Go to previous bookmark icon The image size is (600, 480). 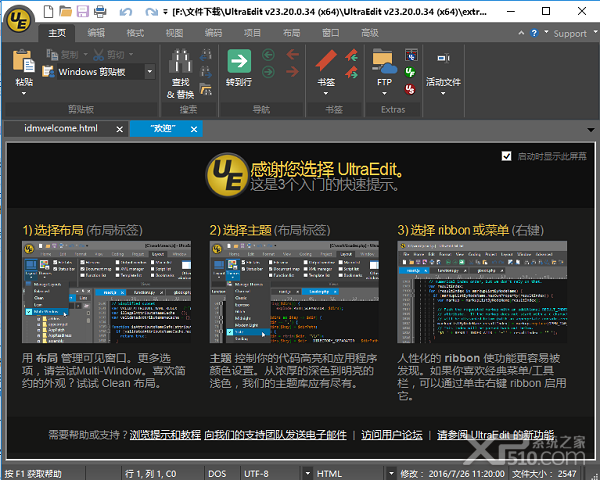[351, 55]
